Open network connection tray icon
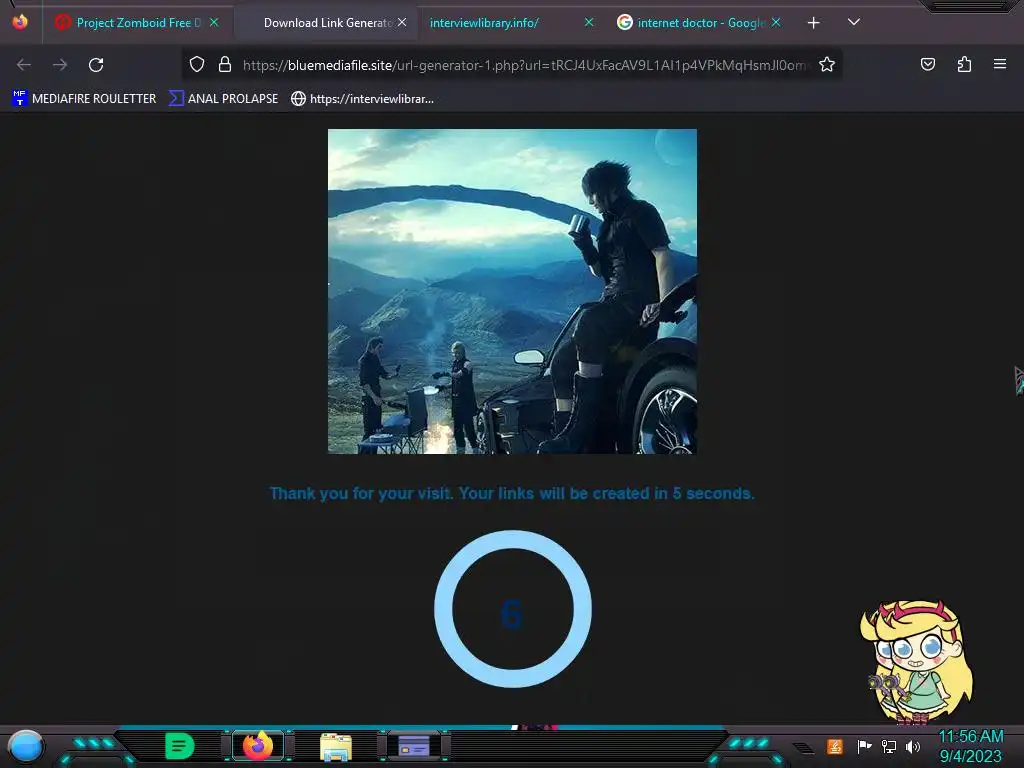Image resolution: width=1024 pixels, height=768 pixels. [889, 746]
